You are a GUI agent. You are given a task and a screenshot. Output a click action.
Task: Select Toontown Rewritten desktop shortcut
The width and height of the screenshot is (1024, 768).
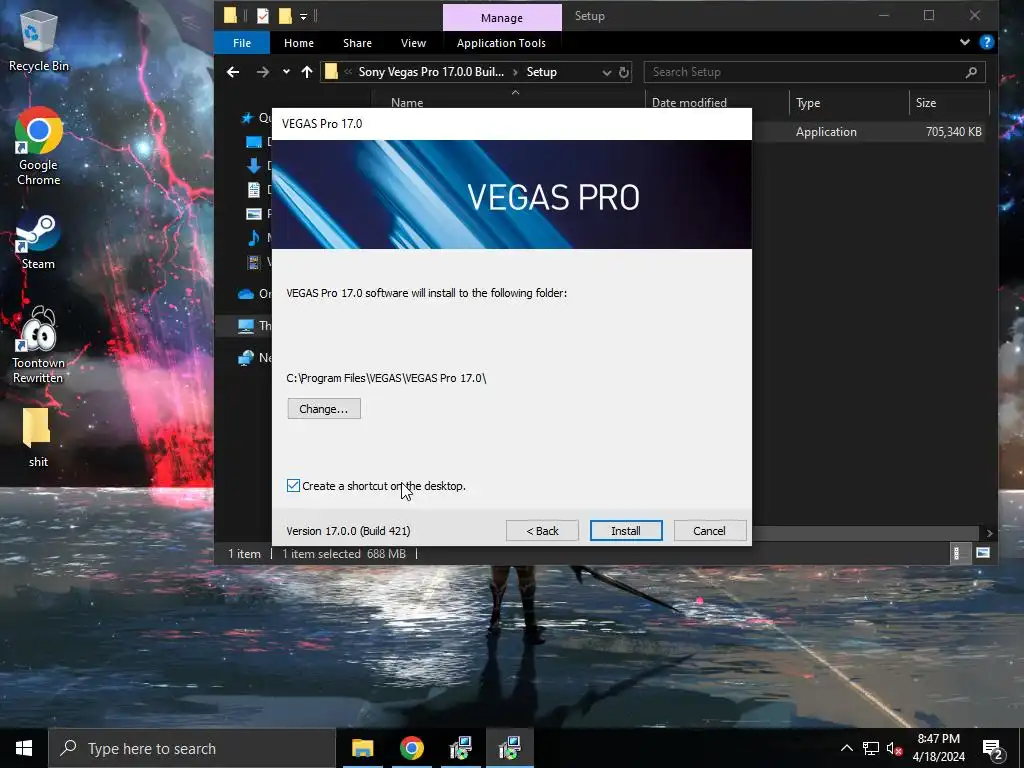[x=39, y=345]
